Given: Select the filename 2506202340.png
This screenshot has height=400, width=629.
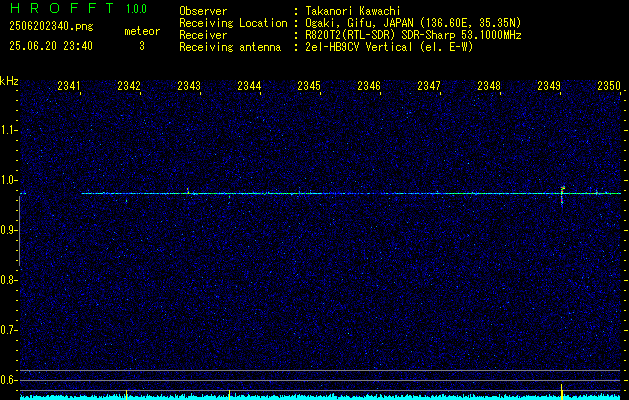Looking at the screenshot, I should [x=51, y=27].
